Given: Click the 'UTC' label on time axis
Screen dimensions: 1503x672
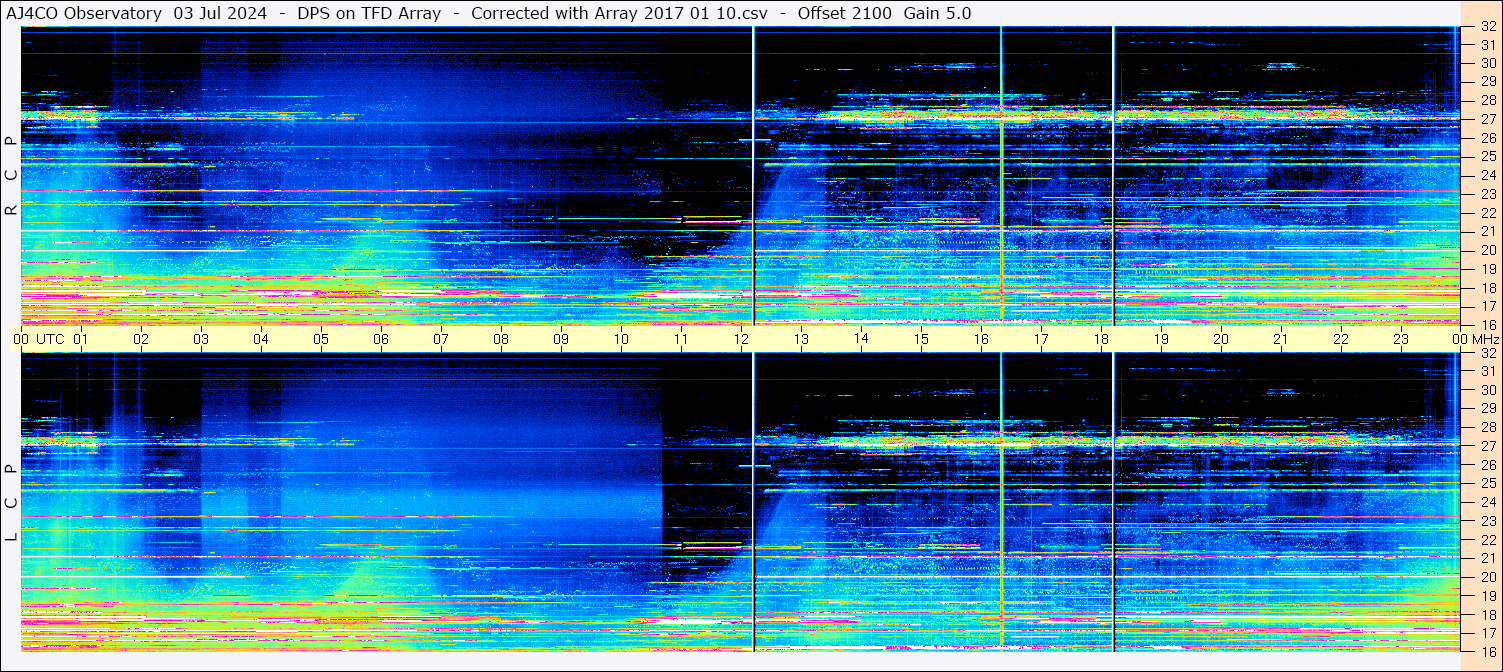Looking at the screenshot, I should point(50,339).
